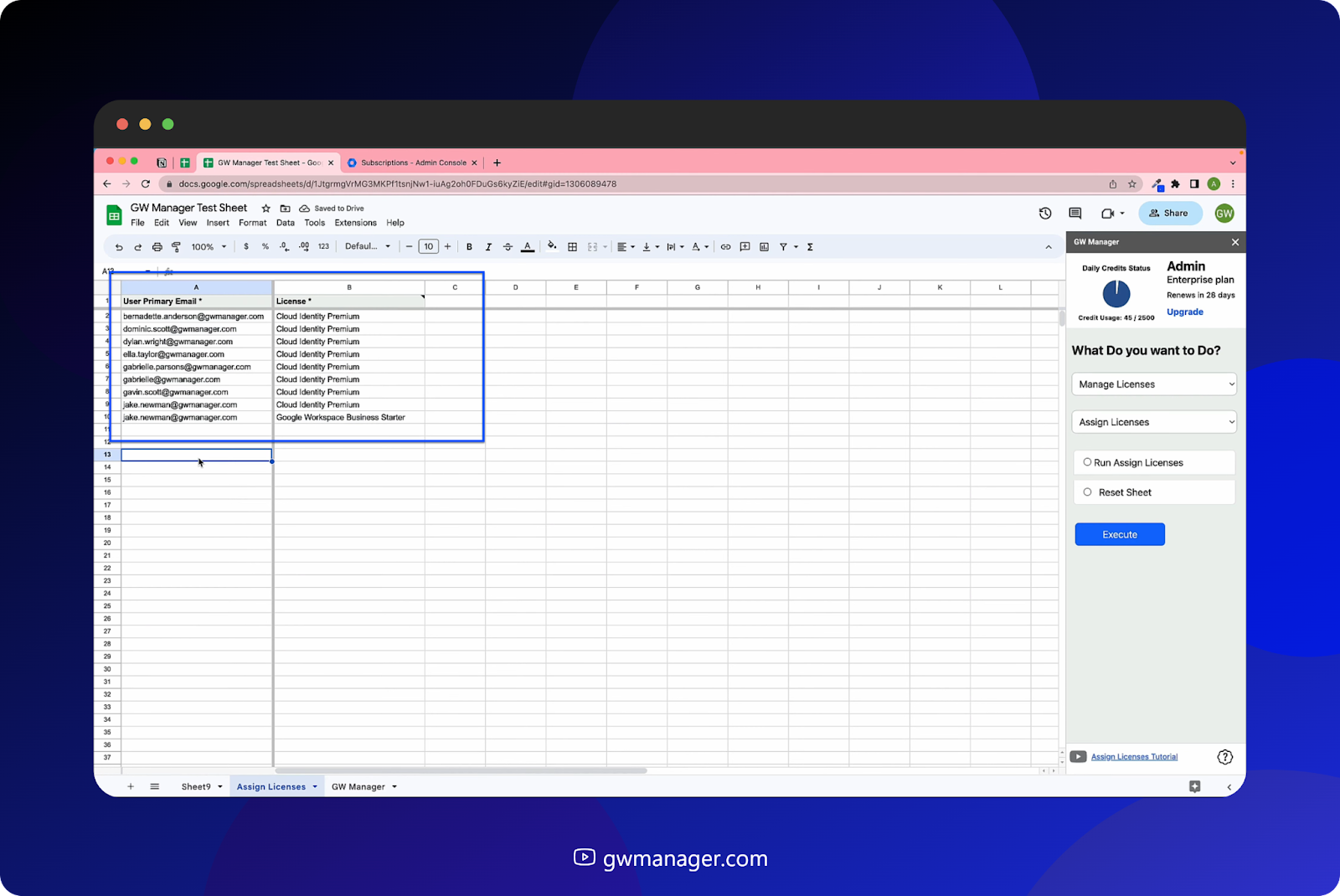
Task: Insert chart from toolbar
Action: click(764, 247)
